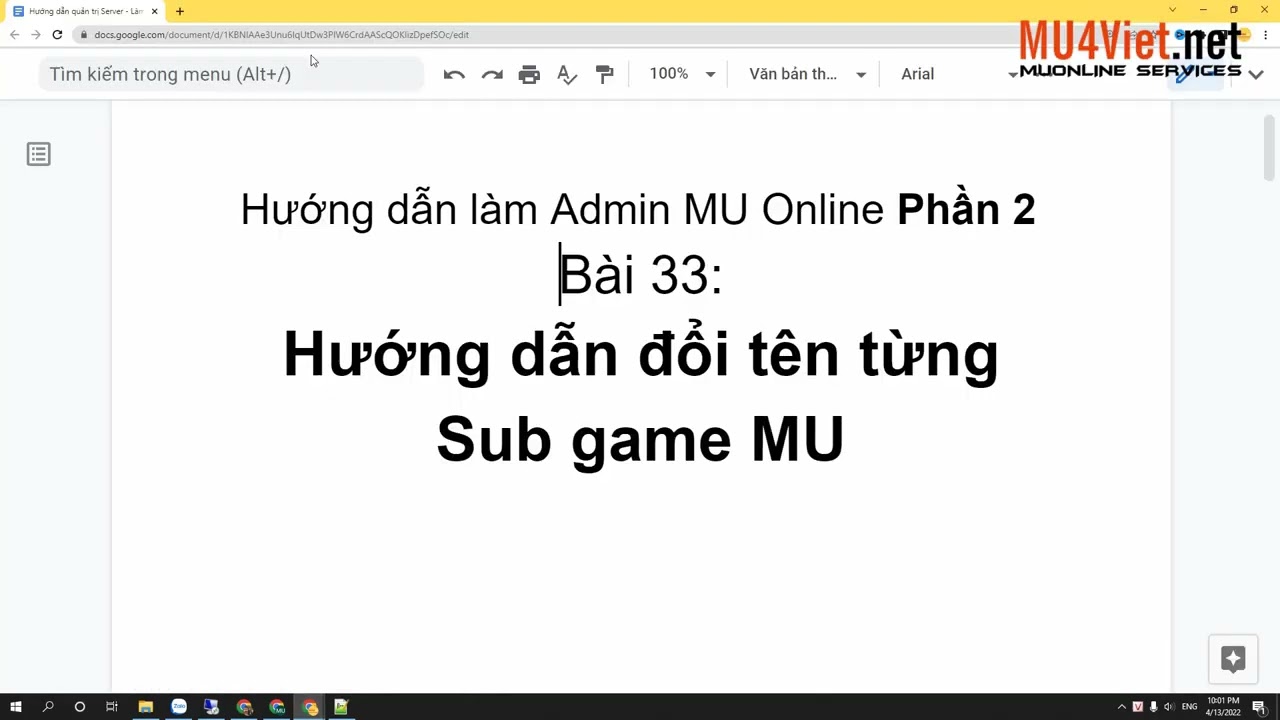Print the document using printer icon
Screen dimensions: 1280x720
[529, 74]
